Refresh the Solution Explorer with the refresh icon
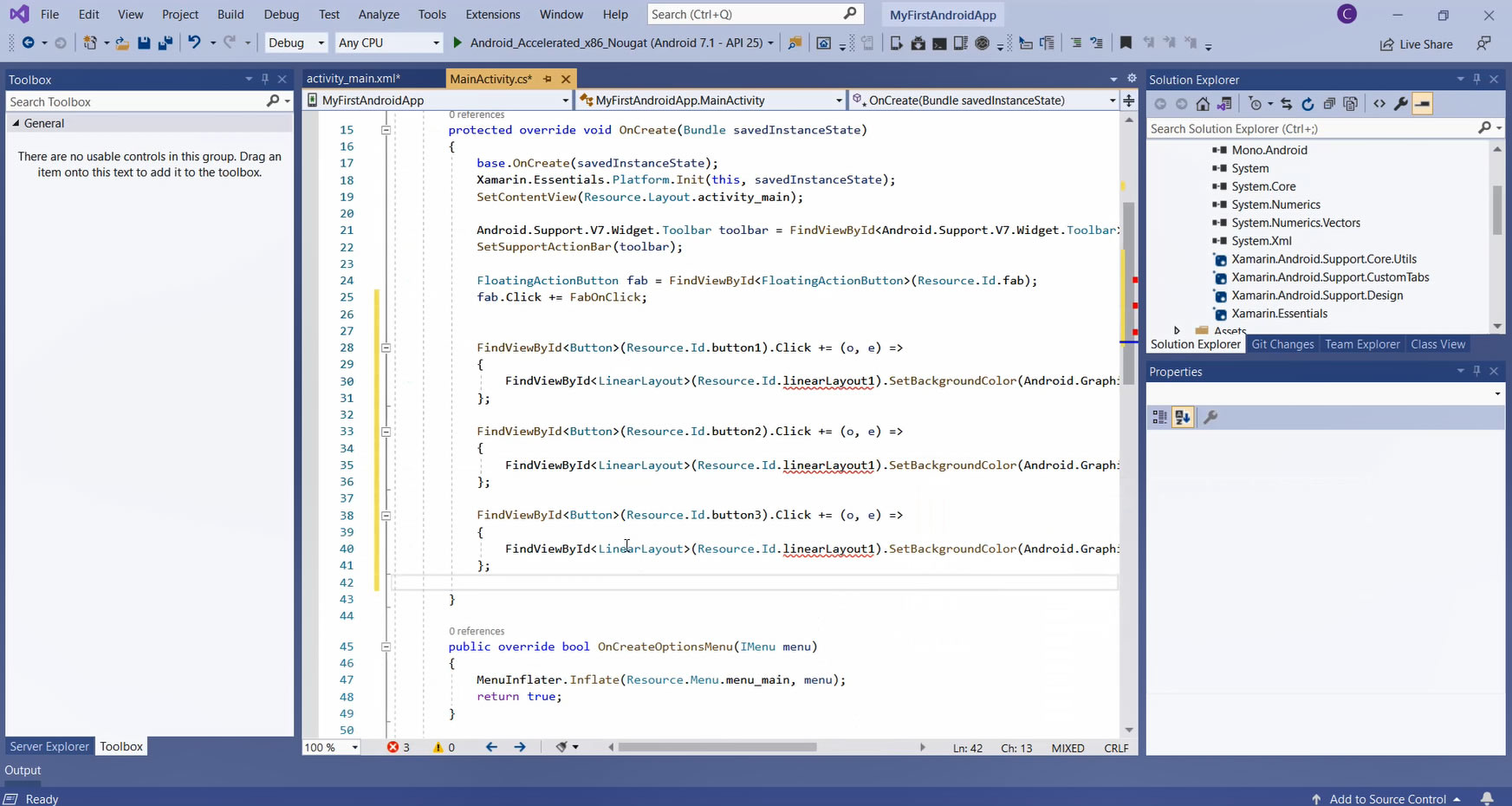 pos(1308,104)
